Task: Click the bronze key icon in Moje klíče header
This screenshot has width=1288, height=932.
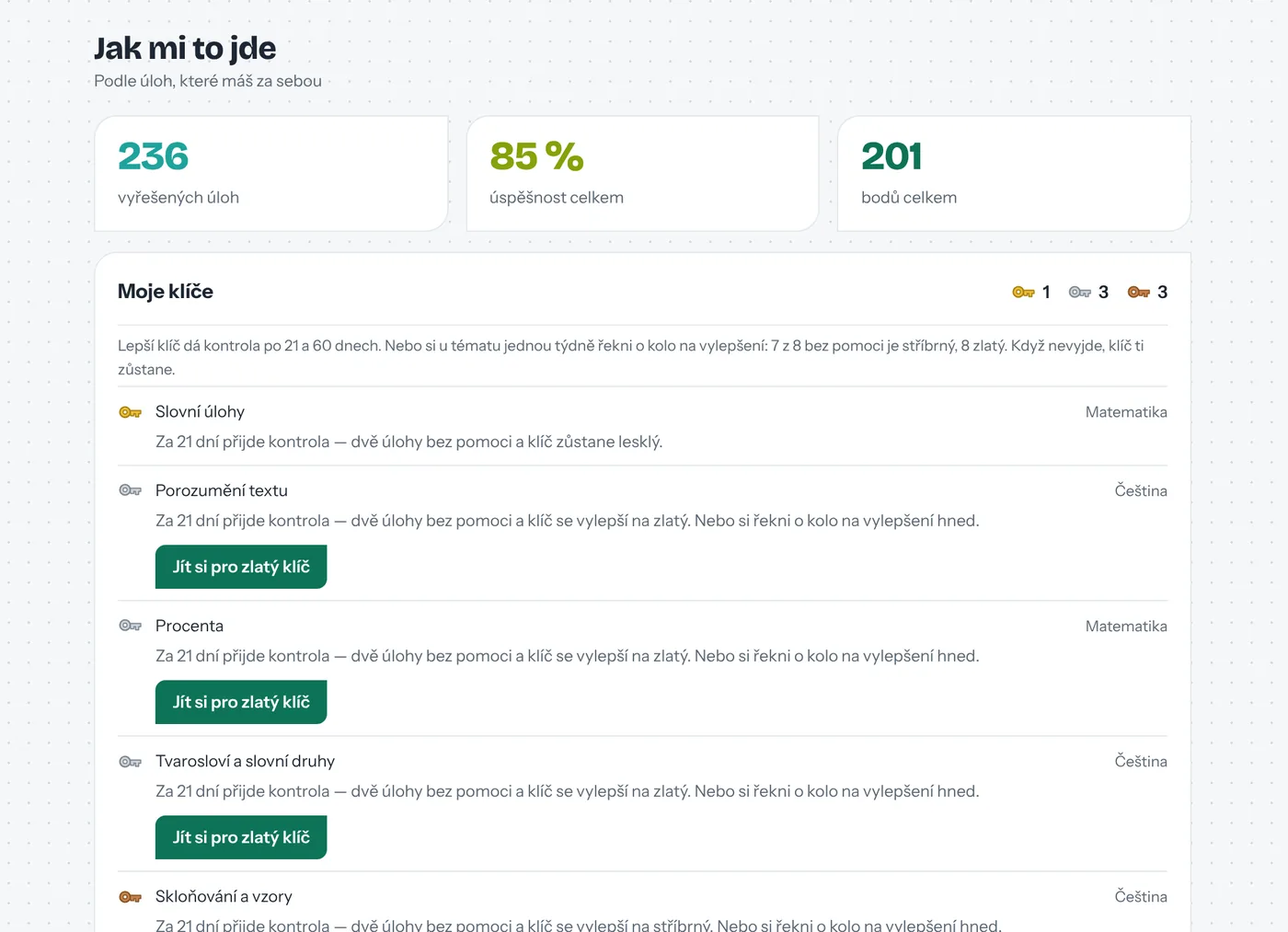Action: click(1139, 293)
